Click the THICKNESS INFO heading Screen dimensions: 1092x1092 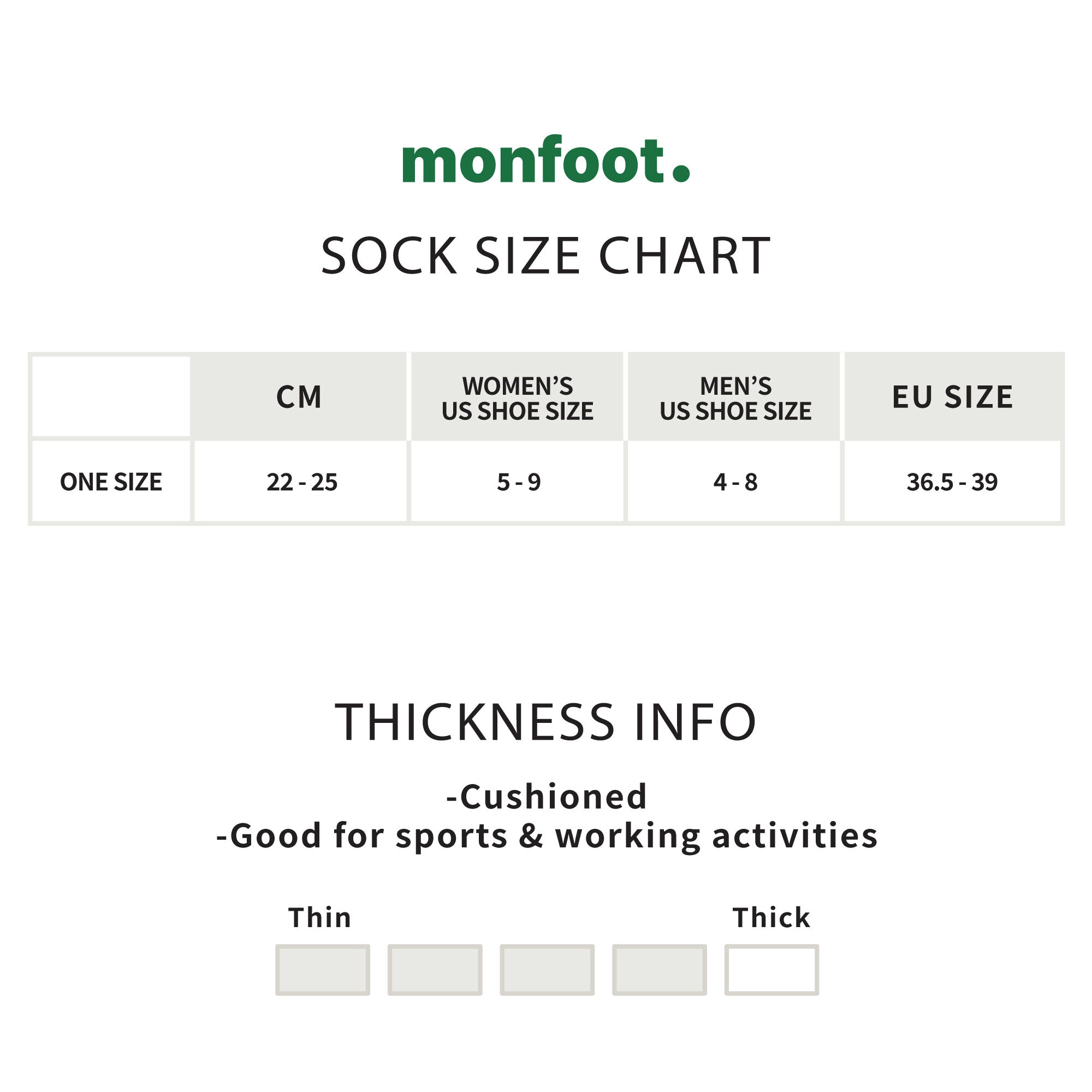click(545, 722)
